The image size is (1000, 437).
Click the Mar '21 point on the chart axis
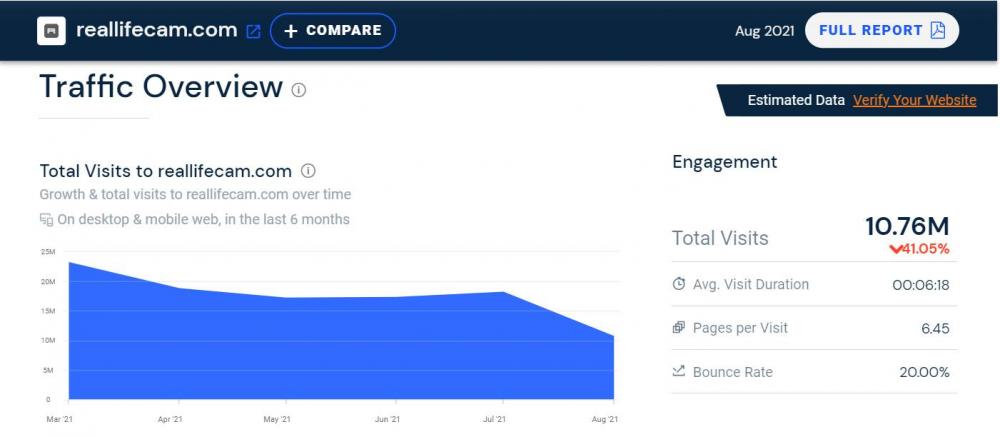click(x=60, y=419)
